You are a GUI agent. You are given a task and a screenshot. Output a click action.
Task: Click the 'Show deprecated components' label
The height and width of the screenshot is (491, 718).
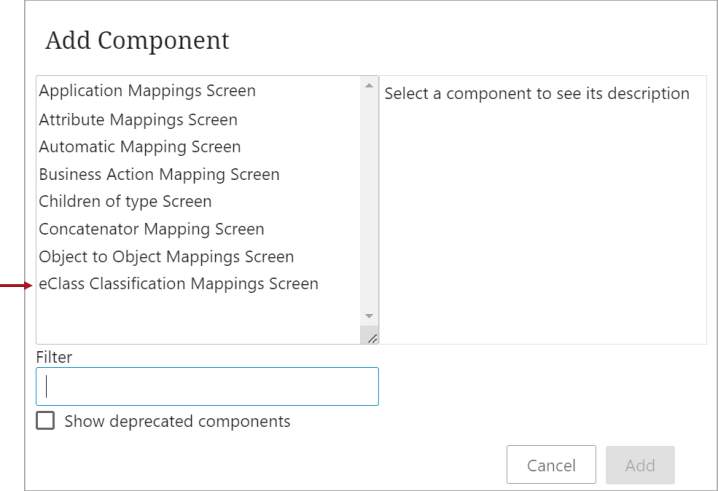click(177, 421)
